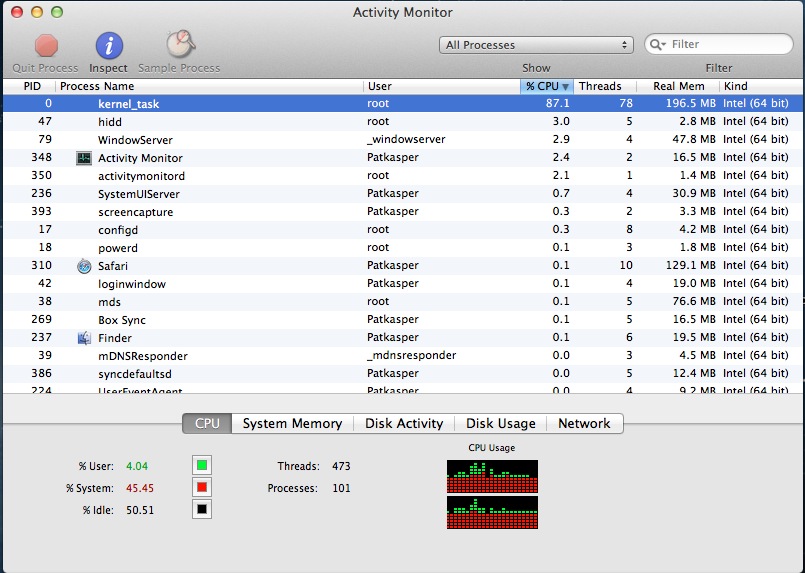
Task: Switch to the CPU tab
Action: point(207,424)
